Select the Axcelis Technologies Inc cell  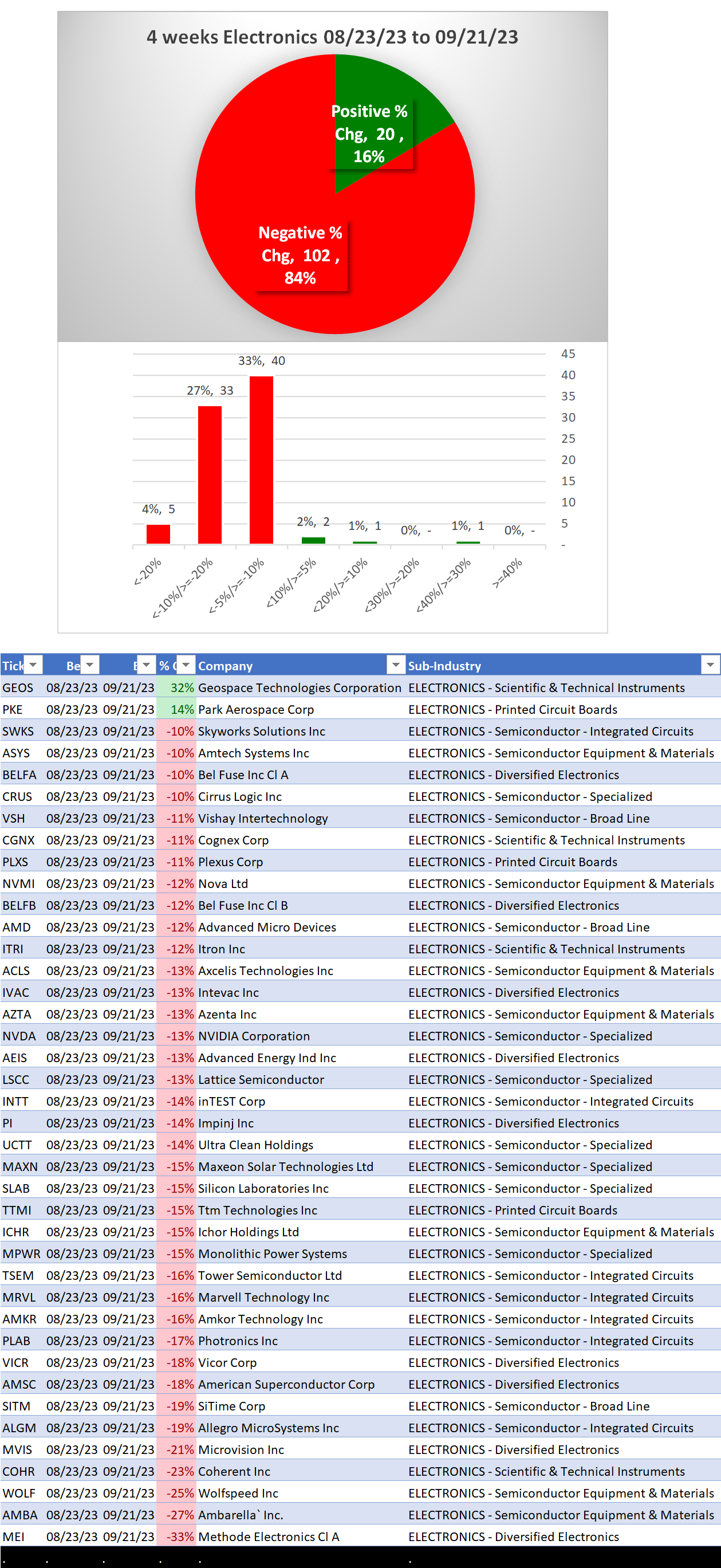click(x=301, y=971)
